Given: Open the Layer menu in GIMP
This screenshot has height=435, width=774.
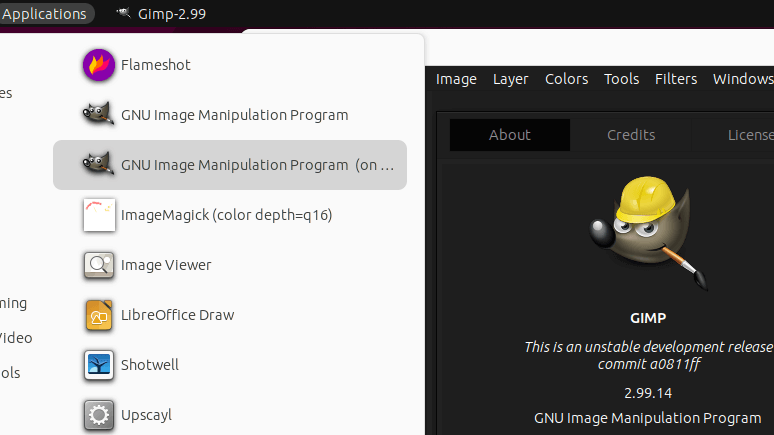Looking at the screenshot, I should pos(510,79).
